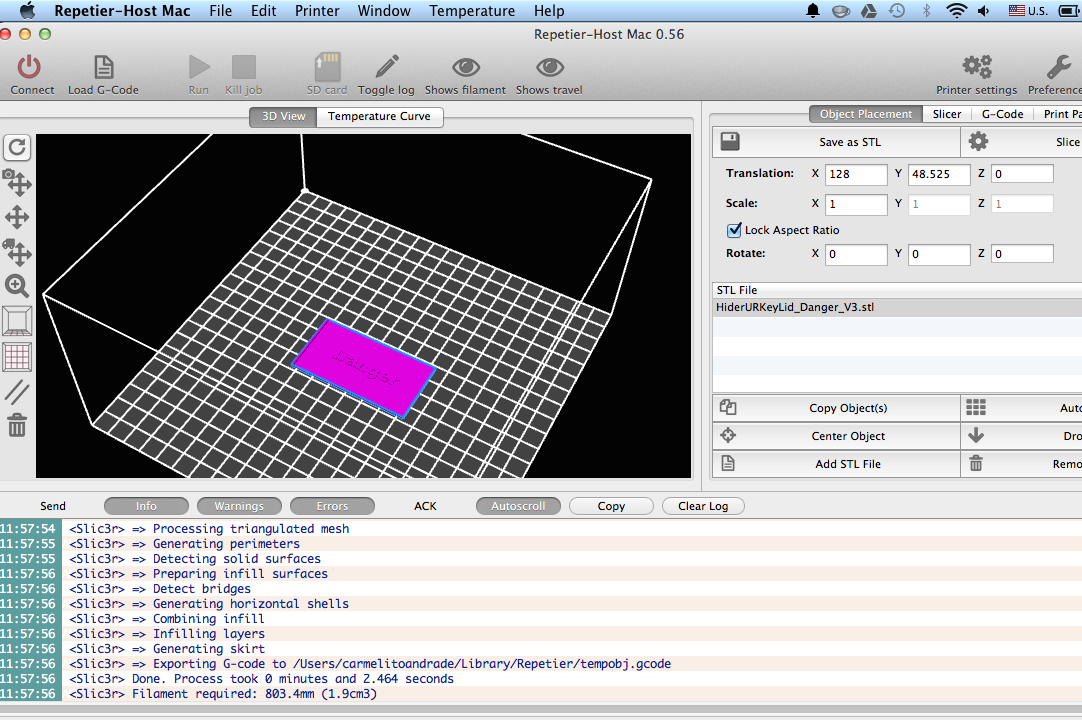
Task: Open the Time Machine menu bar icon
Action: pyautogui.click(x=897, y=11)
